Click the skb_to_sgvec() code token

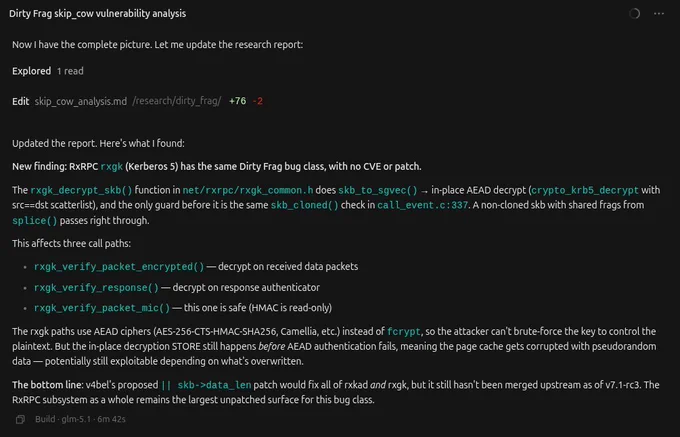(x=378, y=190)
